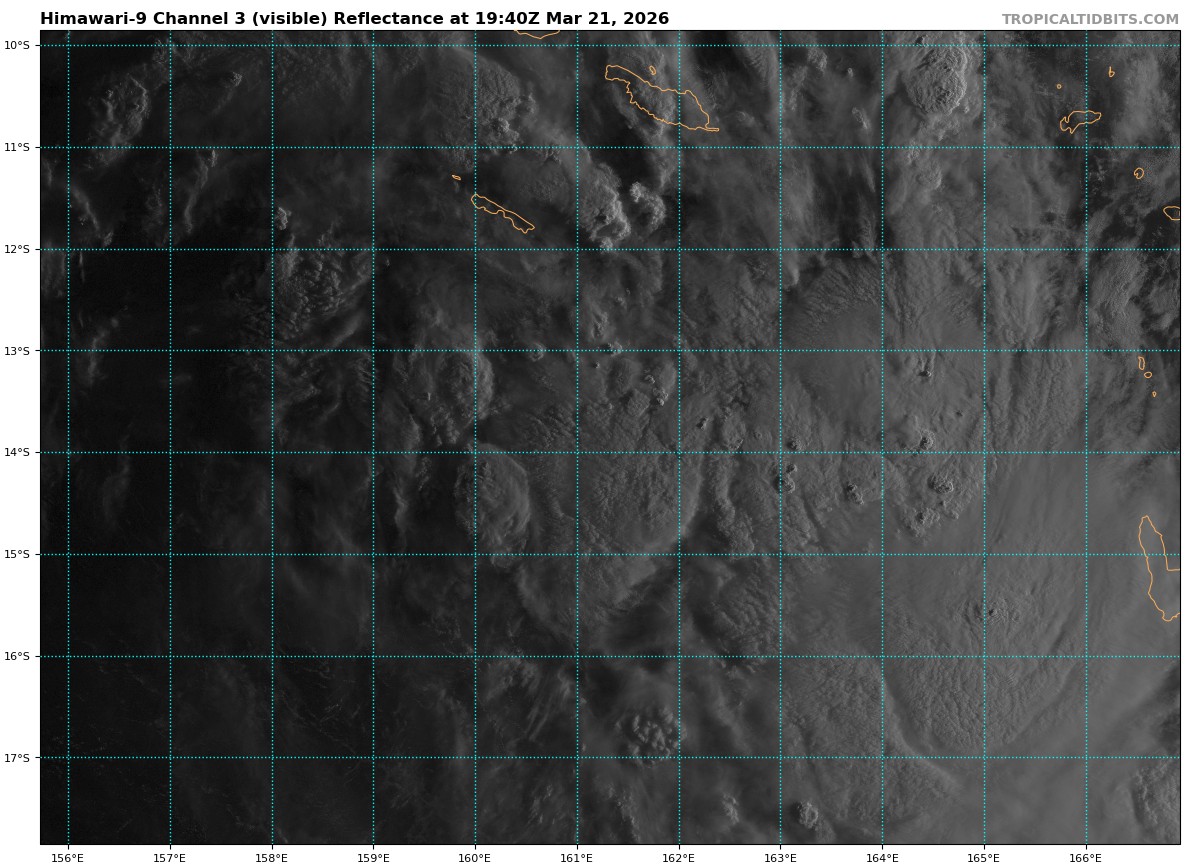Click the grid intersection of 160°E and 14°S
The height and width of the screenshot is (867, 1200).
(475, 452)
